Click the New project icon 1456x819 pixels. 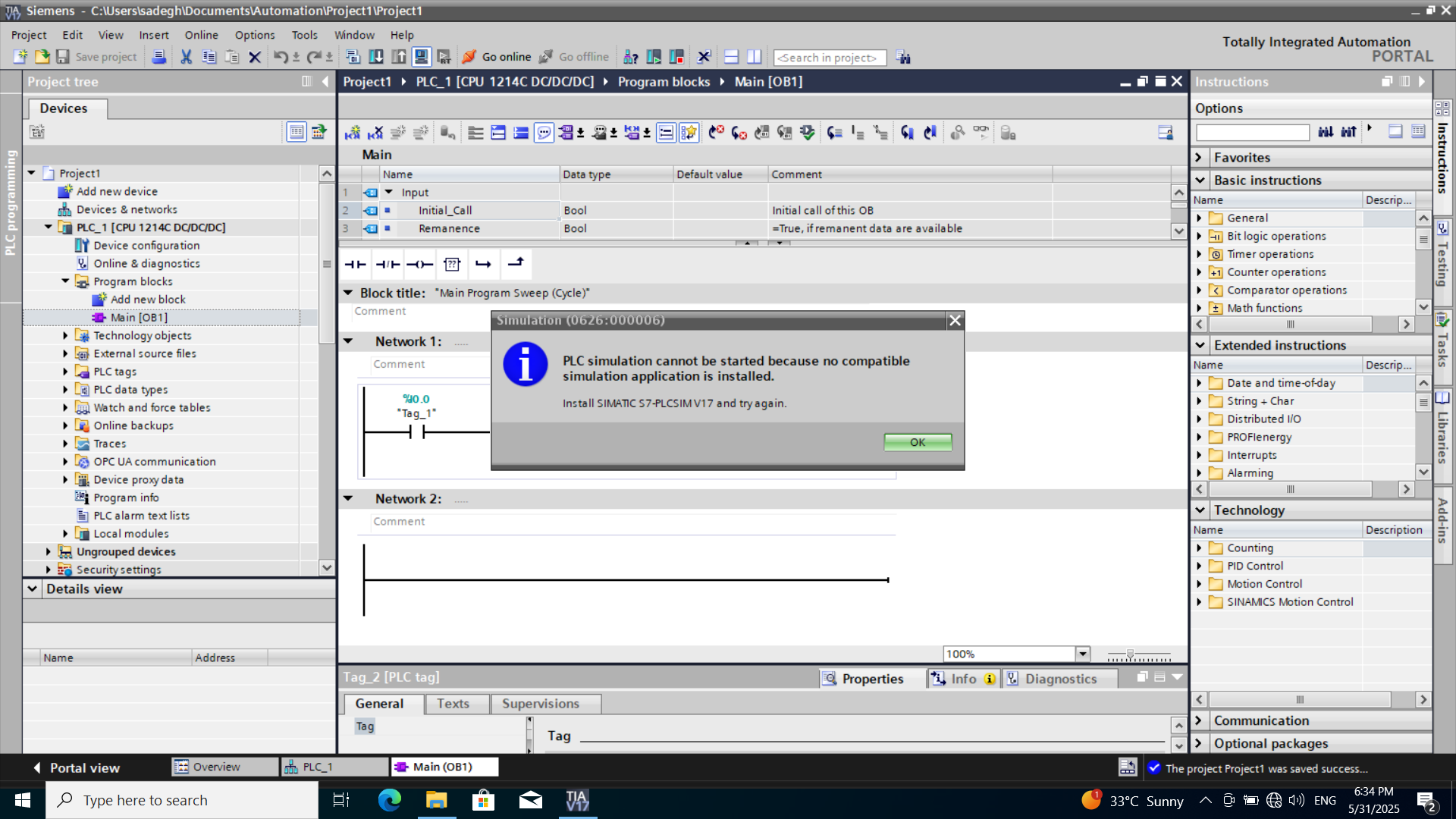point(20,57)
